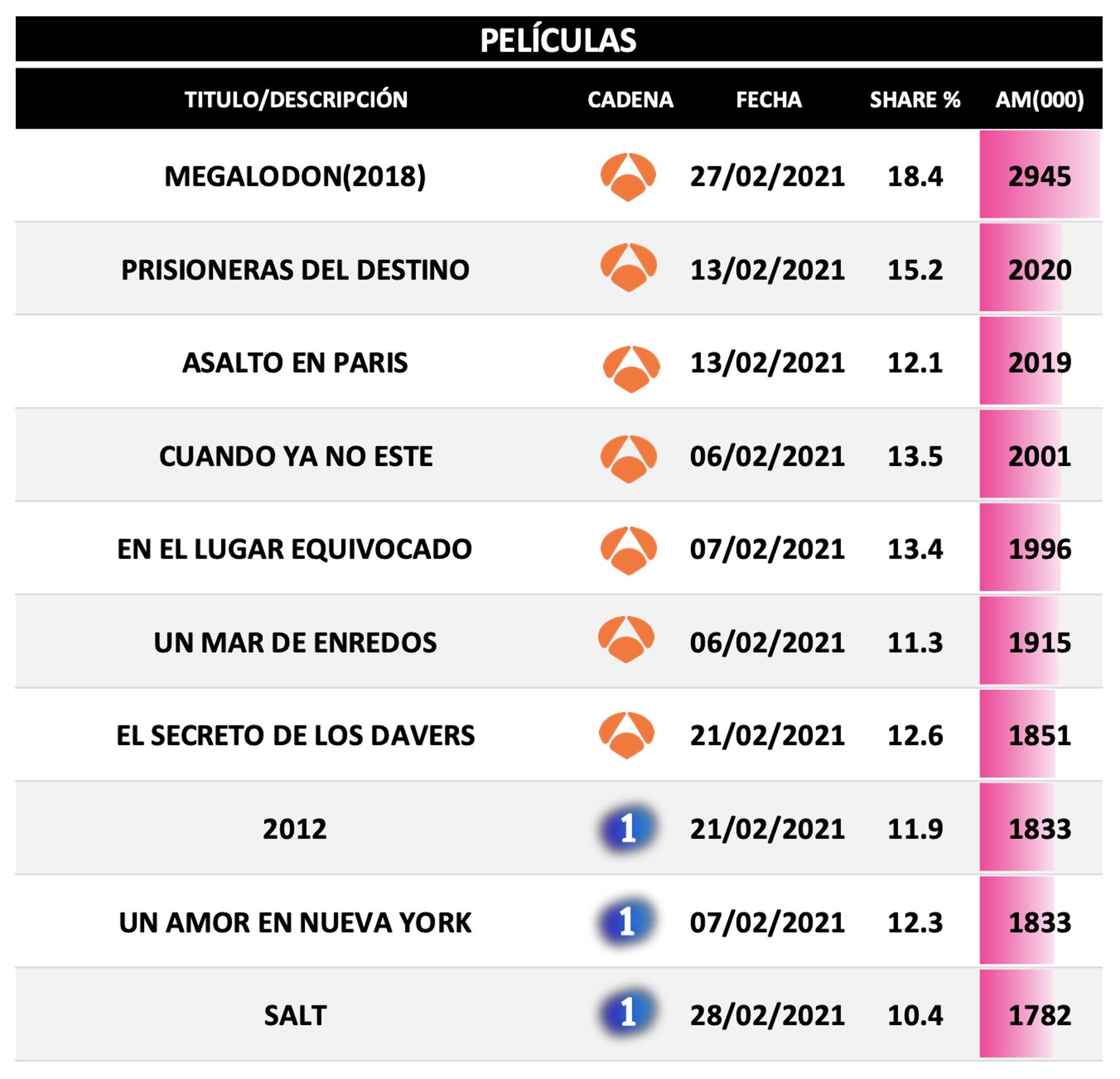Click the EN EL LUGAR EQUIVOCADO title

coord(295,549)
